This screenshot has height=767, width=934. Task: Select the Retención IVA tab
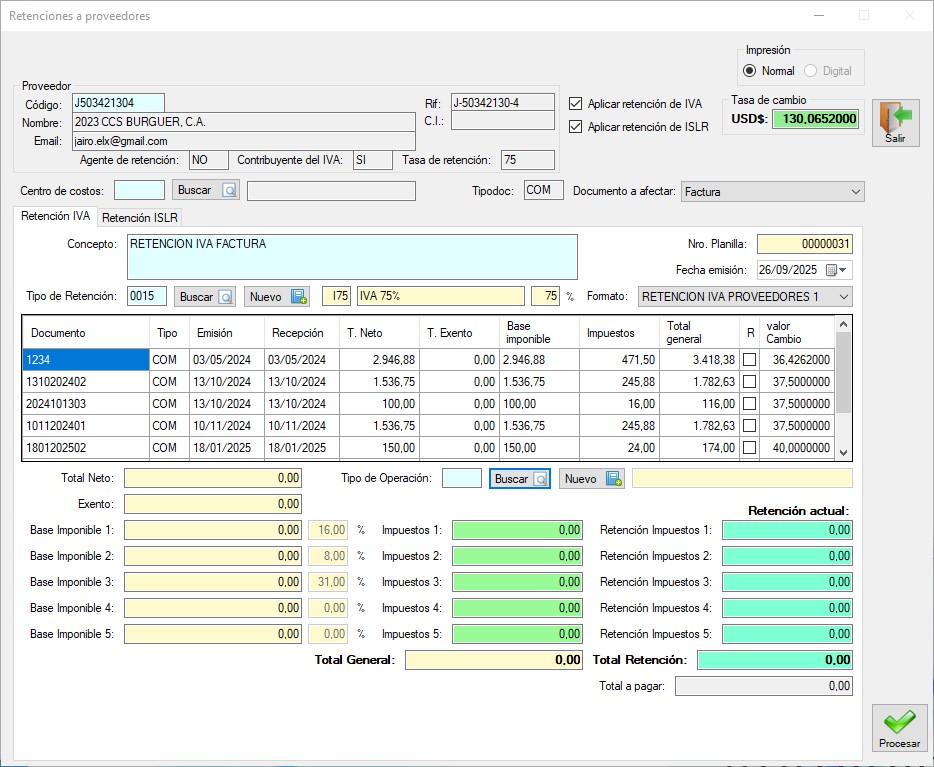[x=56, y=216]
